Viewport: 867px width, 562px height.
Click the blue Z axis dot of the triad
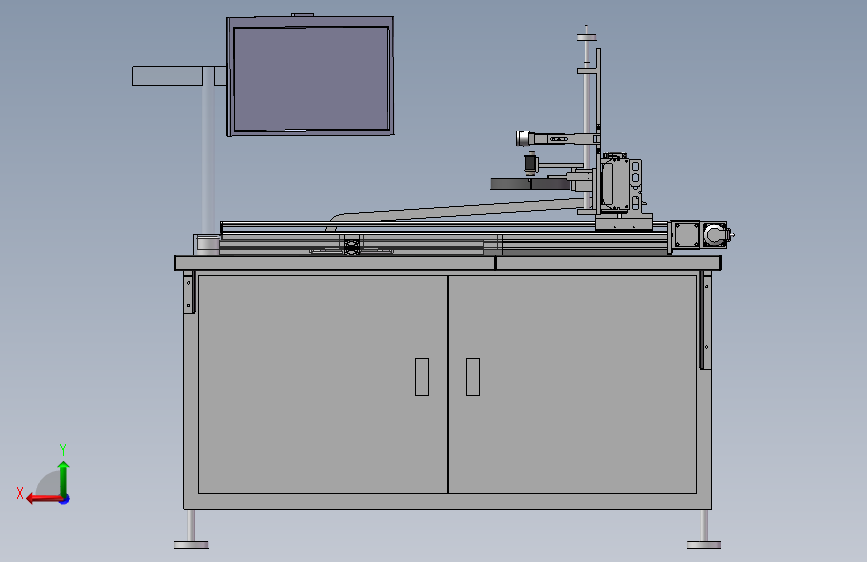coord(65,499)
